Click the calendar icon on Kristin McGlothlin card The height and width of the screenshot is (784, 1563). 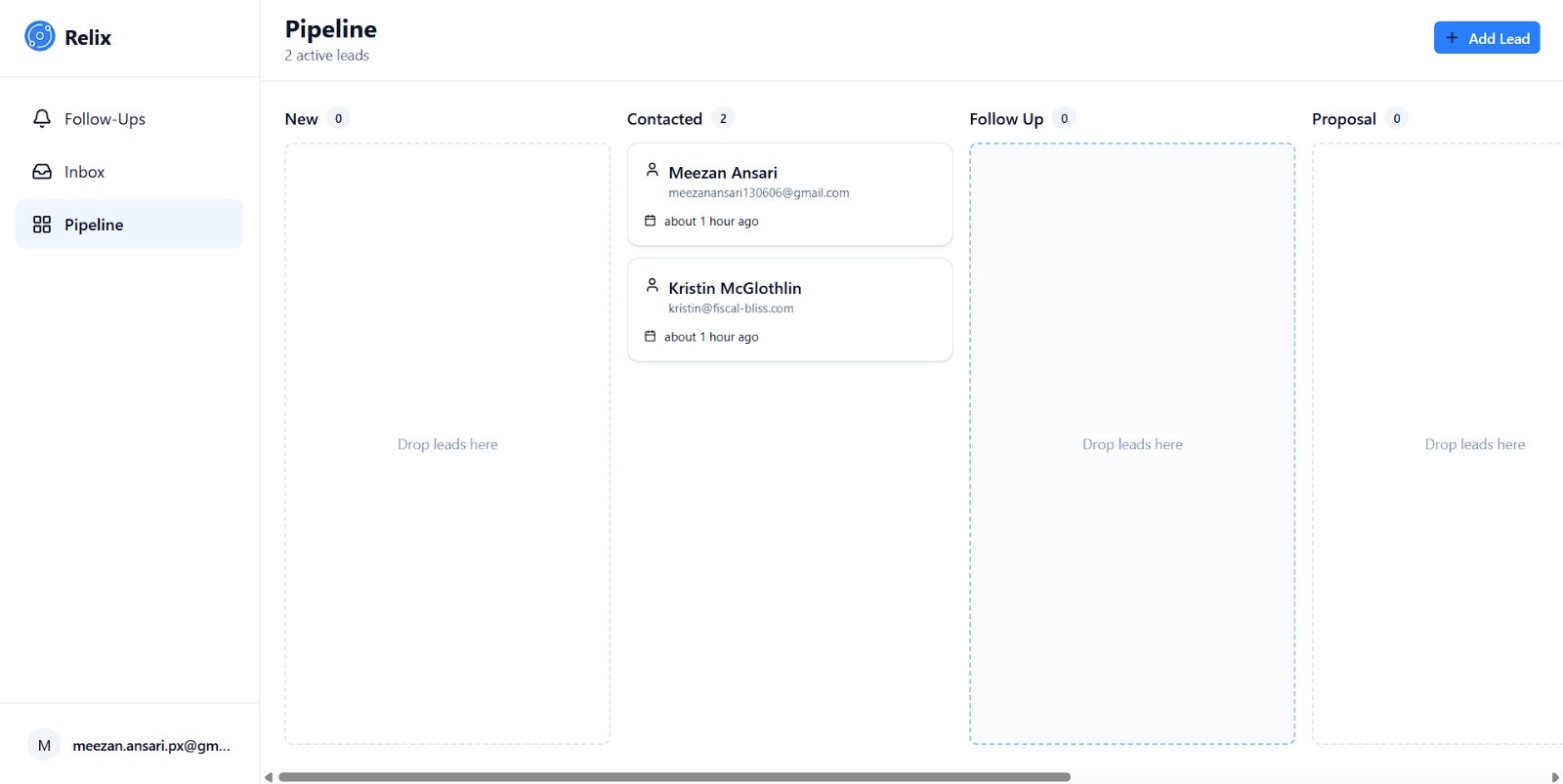[x=651, y=336]
